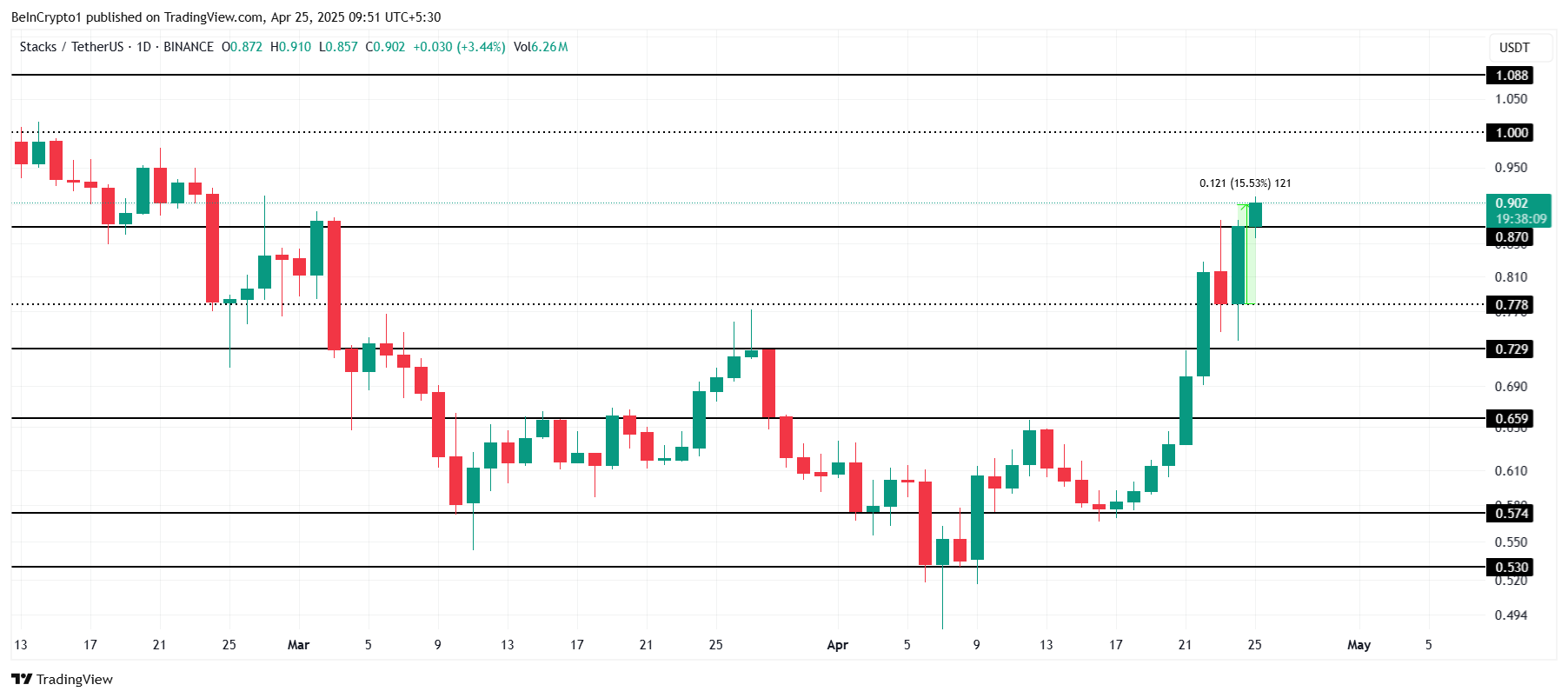
Task: Click the May label on time axis
Action: [x=1358, y=645]
